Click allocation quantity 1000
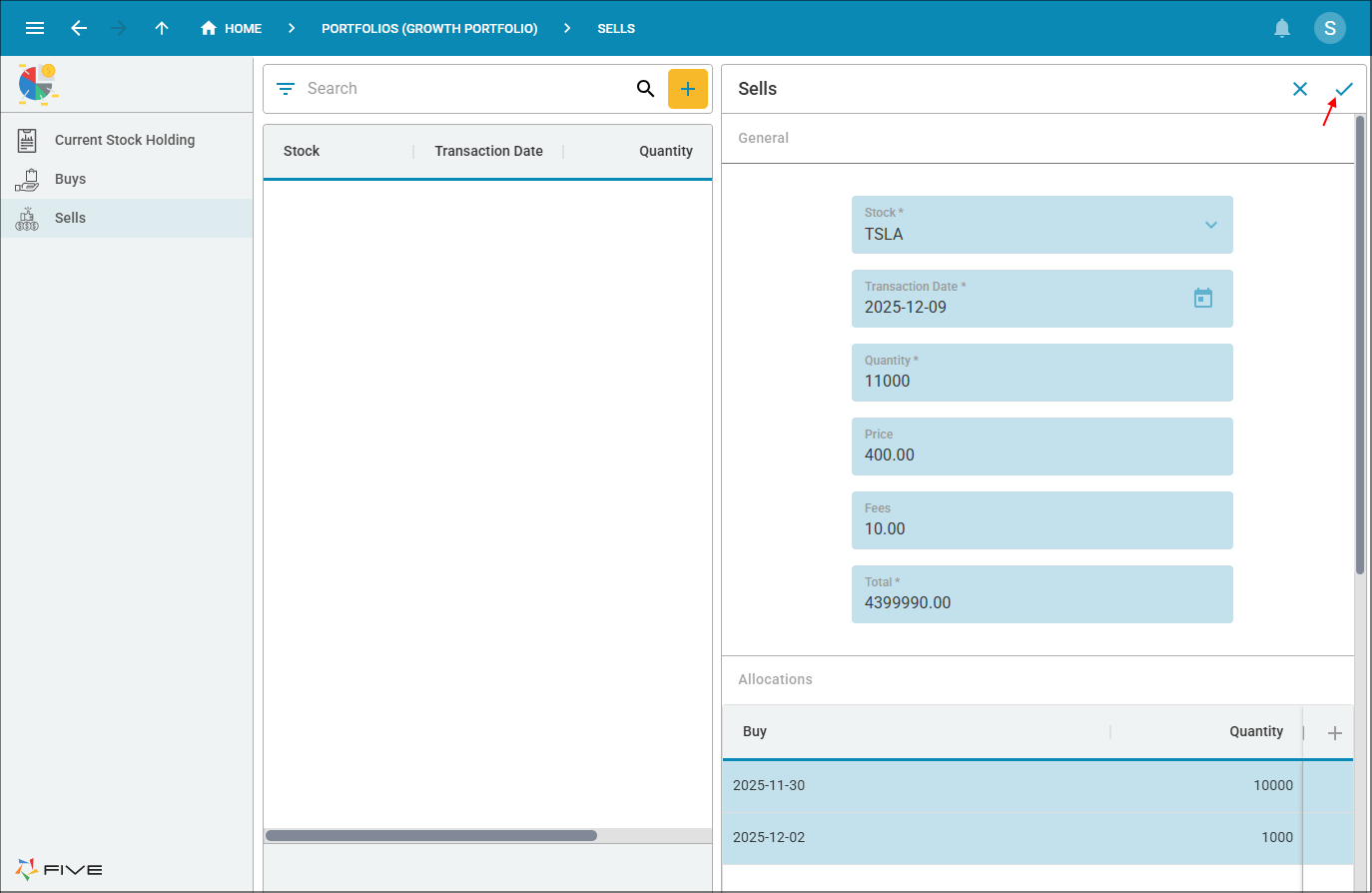Screen dimensions: 1372x893 tap(1277, 837)
